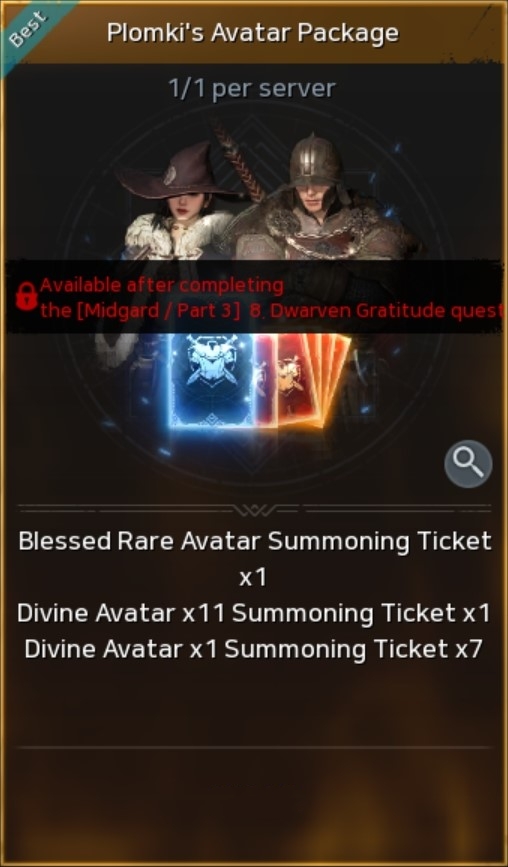Screen dimensions: 508x867
Task: Click the 1/1 per server limit text
Action: coord(252,88)
